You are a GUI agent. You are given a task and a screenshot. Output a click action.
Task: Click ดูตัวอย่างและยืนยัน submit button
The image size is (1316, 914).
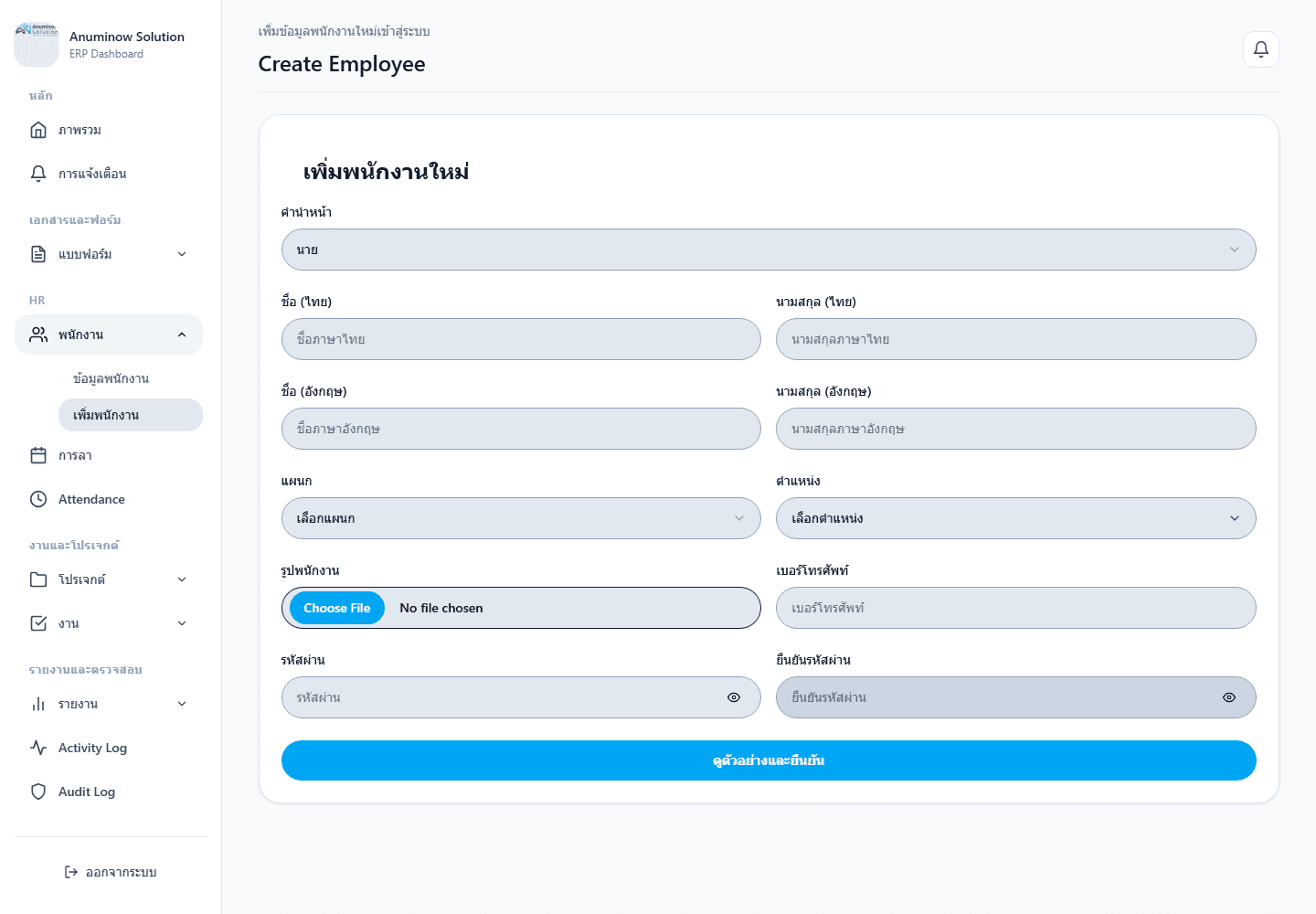tap(769, 760)
